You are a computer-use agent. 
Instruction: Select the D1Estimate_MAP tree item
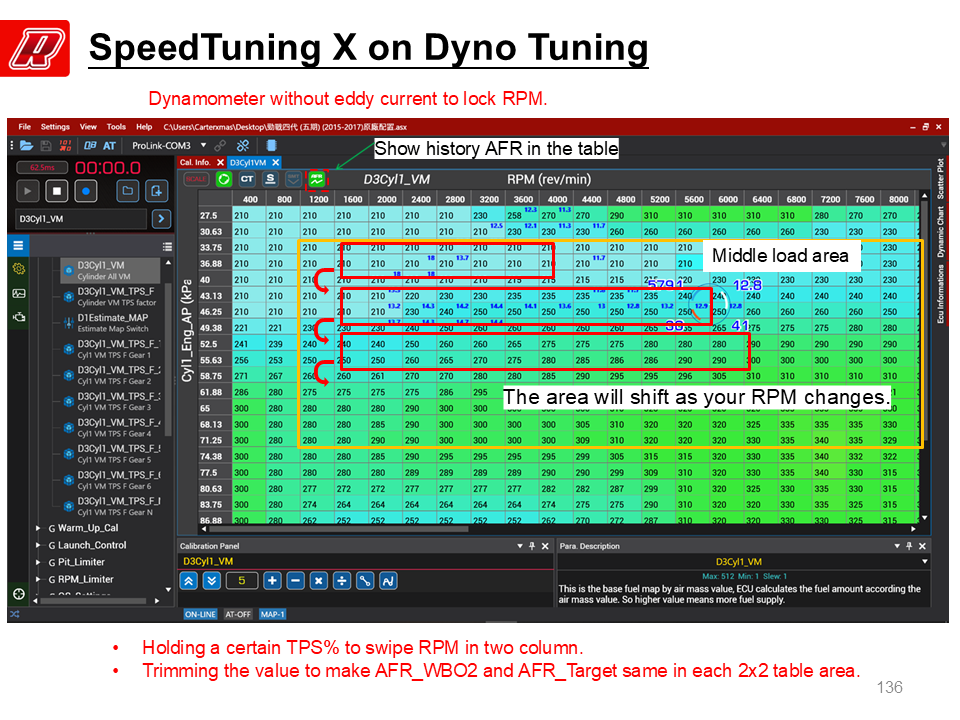click(113, 323)
